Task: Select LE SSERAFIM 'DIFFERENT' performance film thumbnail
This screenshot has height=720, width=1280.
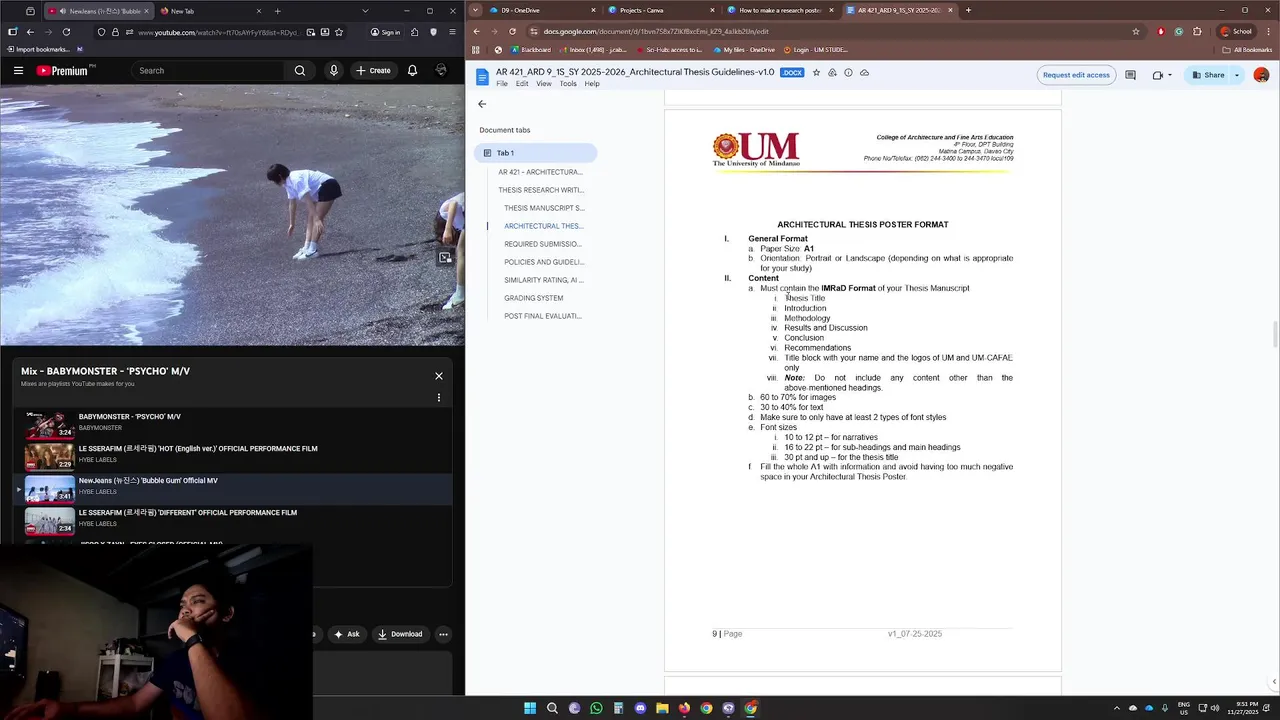Action: coord(50,519)
